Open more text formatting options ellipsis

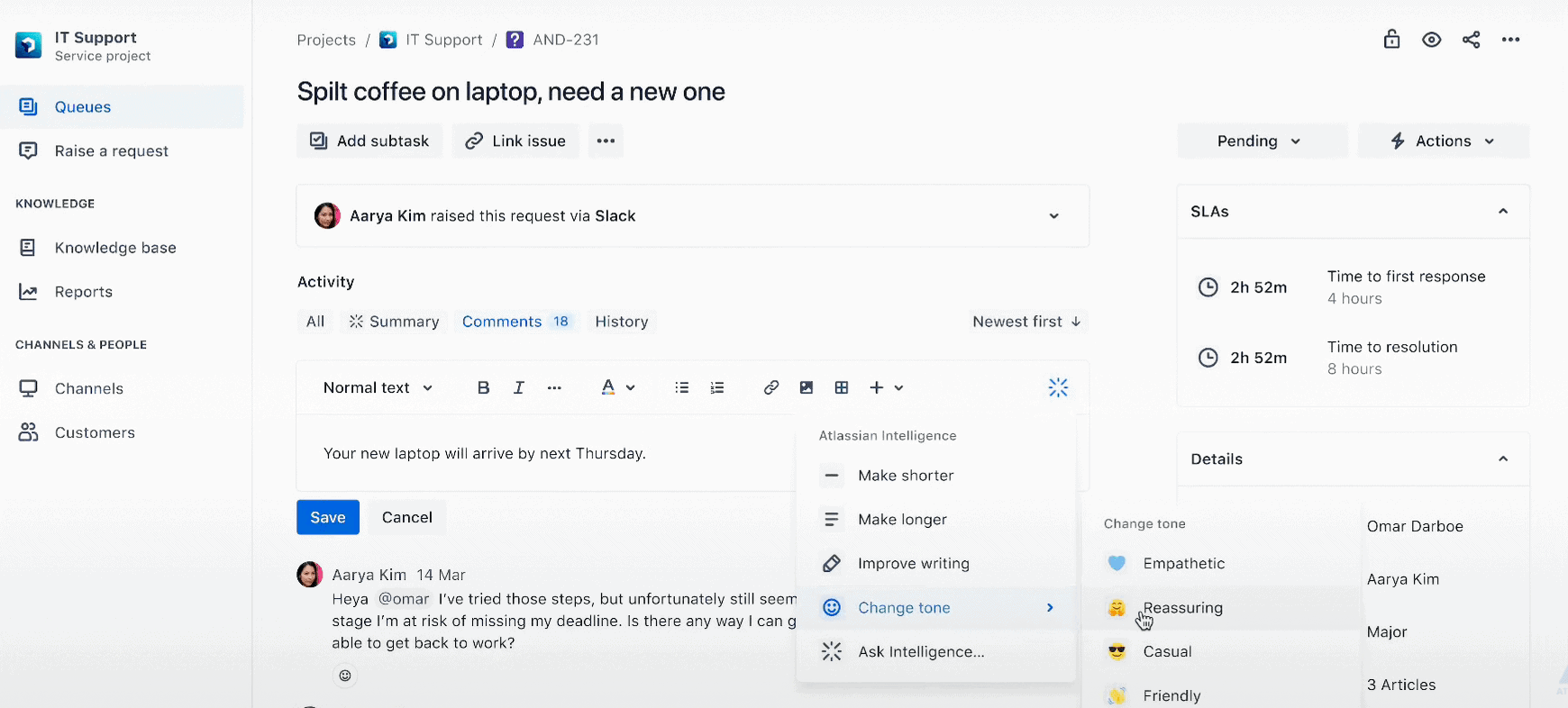pos(554,387)
